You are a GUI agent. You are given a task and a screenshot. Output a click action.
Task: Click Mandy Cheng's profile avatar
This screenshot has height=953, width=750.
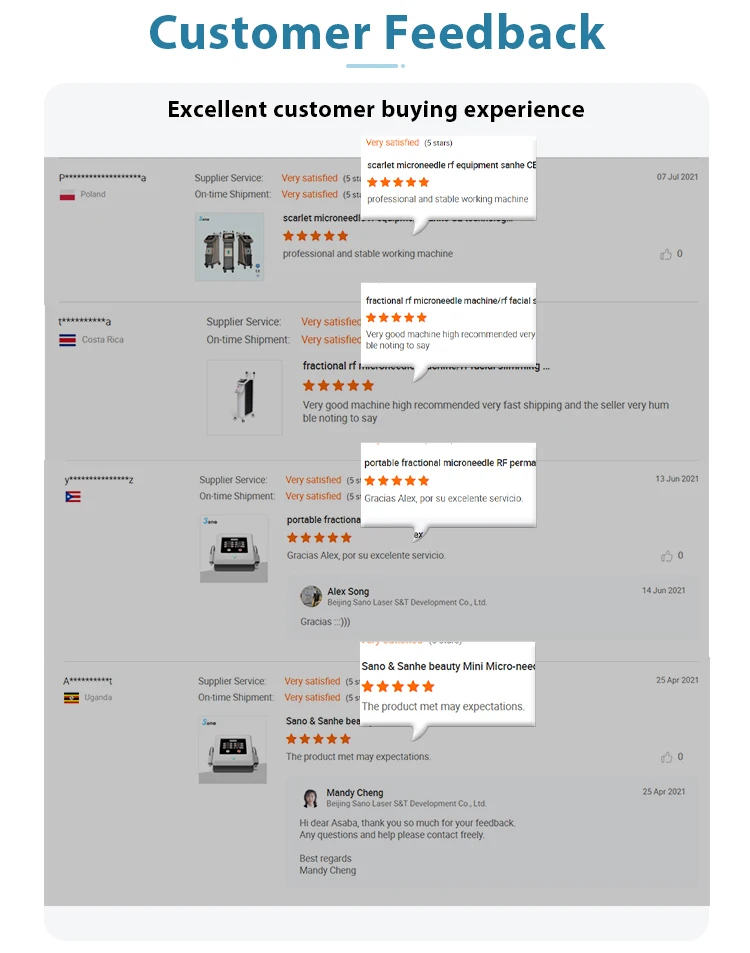tap(311, 798)
